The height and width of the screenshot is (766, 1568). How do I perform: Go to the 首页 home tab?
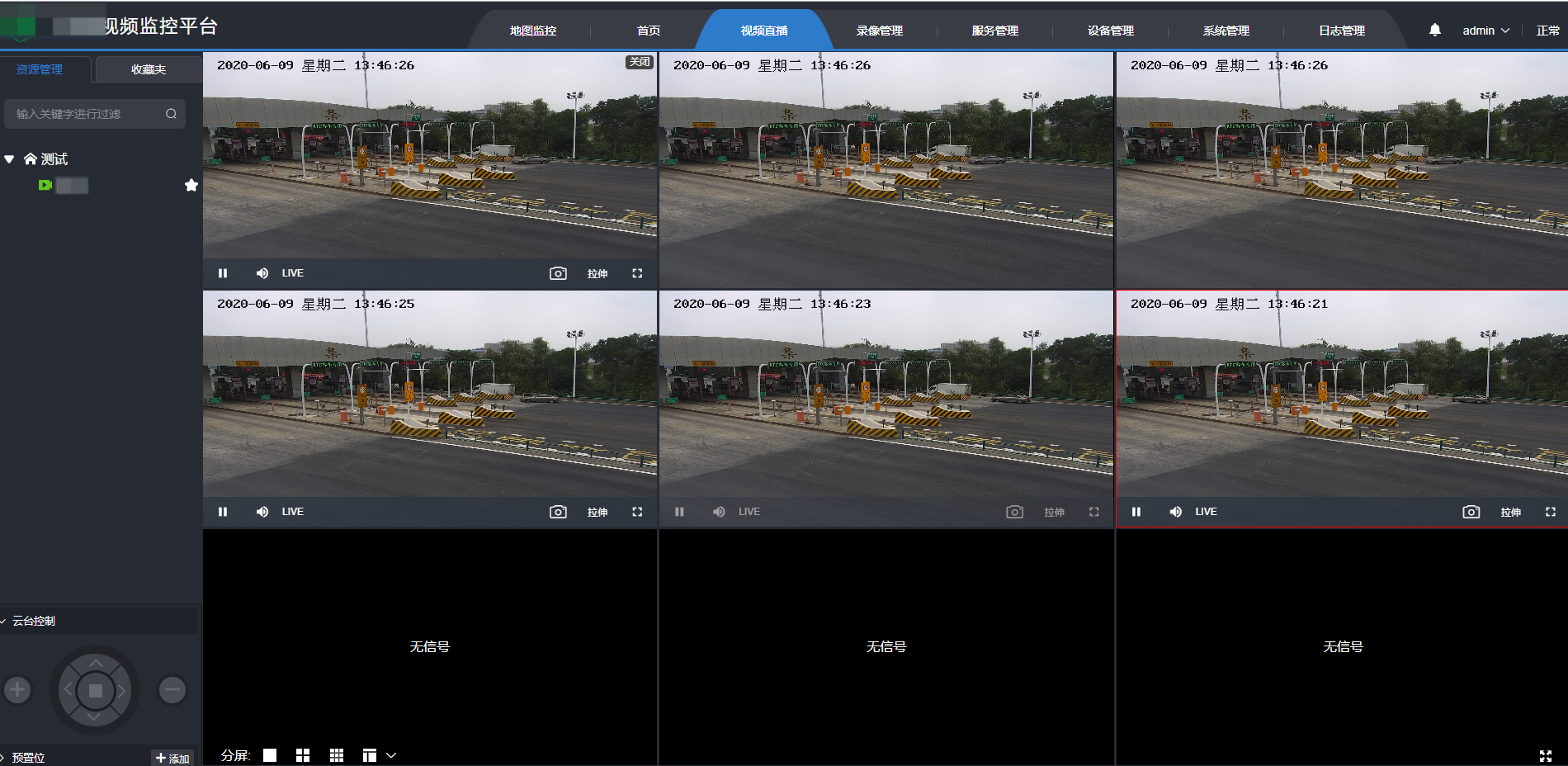coord(649,31)
